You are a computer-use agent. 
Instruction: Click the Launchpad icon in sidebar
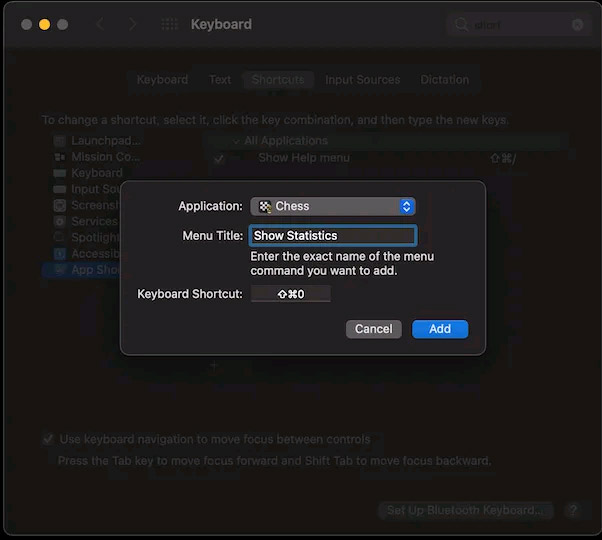[60, 141]
